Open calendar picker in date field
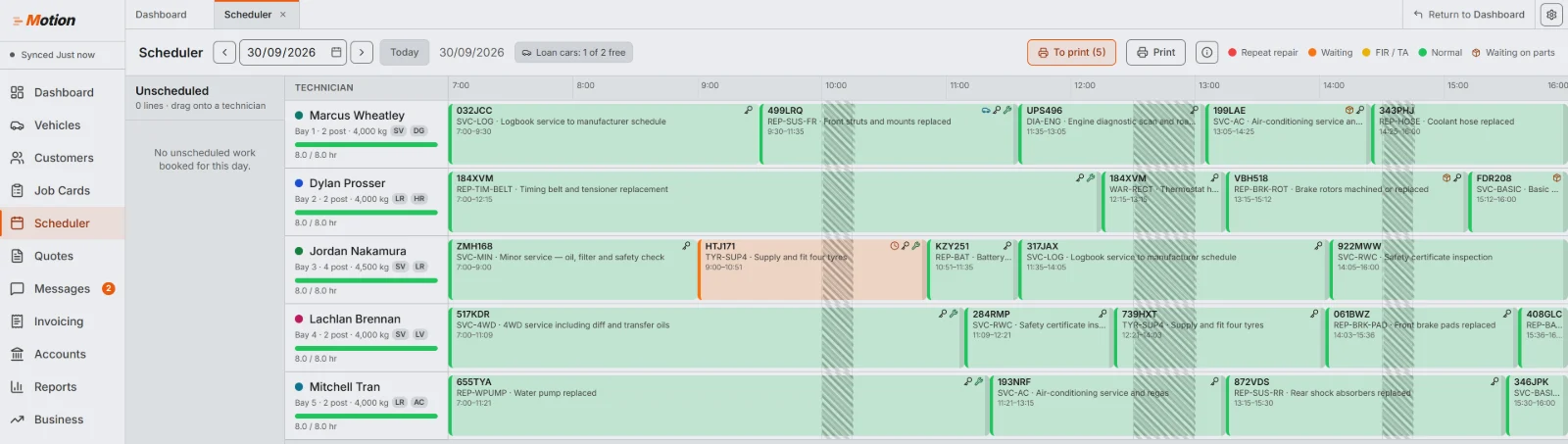Viewport: 1568px width, 444px height. click(336, 53)
